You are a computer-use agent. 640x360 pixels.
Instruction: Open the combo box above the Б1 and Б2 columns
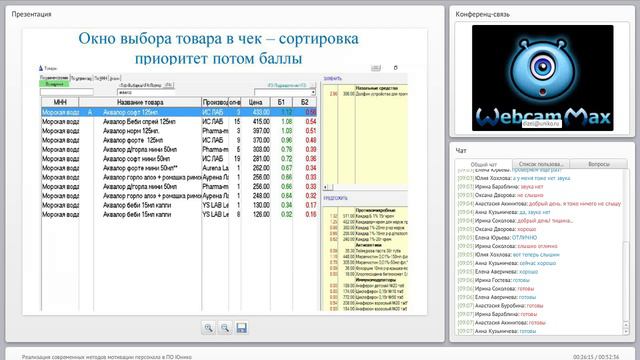[285, 93]
